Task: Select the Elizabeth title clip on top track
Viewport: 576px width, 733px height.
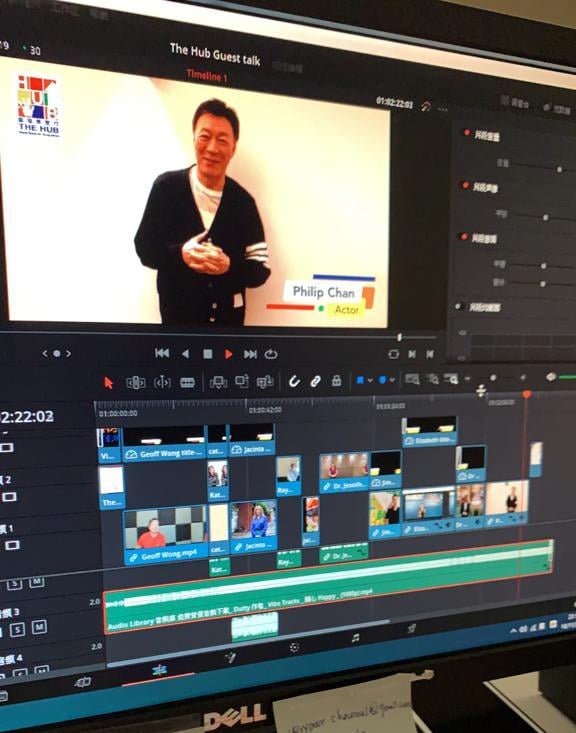Action: (430, 431)
